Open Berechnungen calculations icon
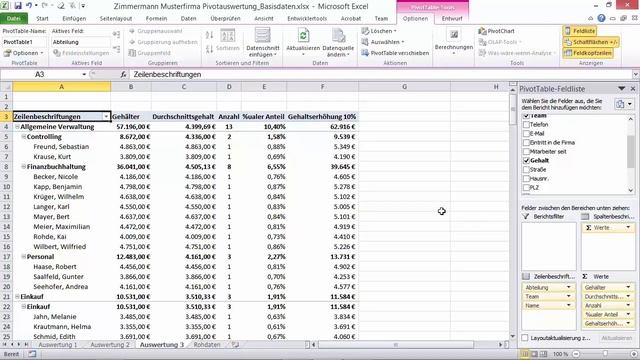Image resolution: width=640 pixels, height=360 pixels. tap(453, 42)
